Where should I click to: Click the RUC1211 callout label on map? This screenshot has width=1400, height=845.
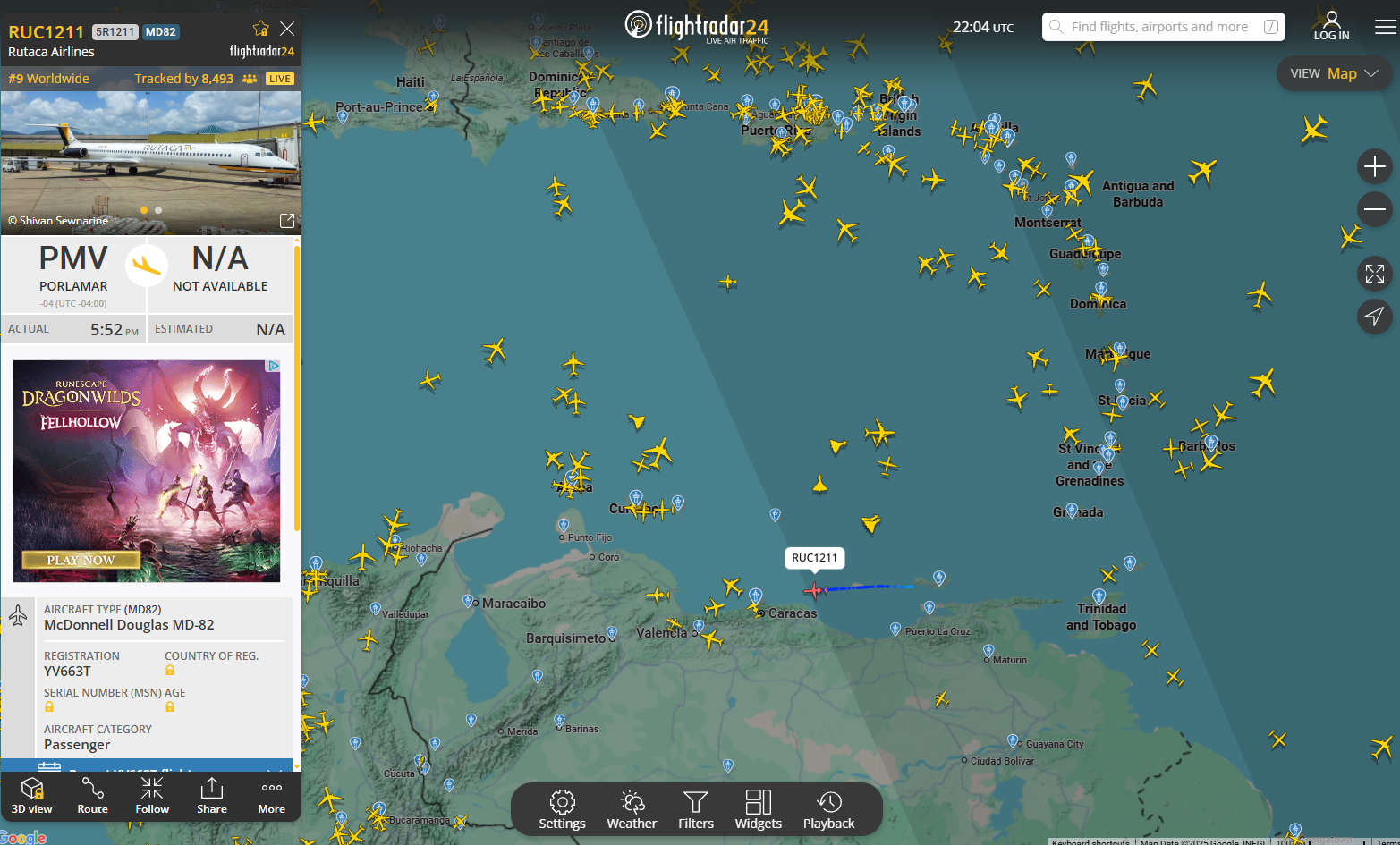click(815, 558)
